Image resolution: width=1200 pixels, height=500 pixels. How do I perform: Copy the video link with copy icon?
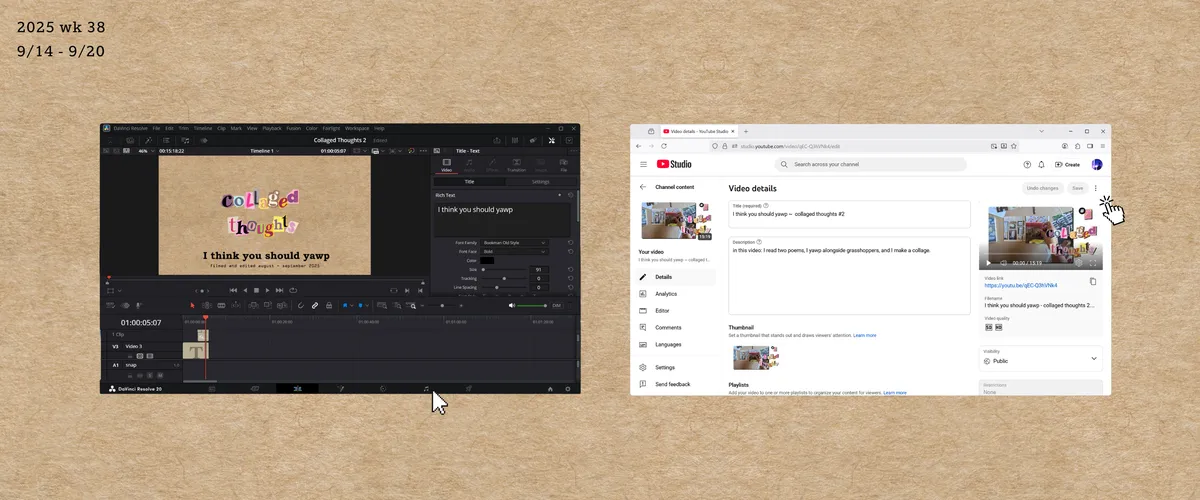tap(1093, 282)
